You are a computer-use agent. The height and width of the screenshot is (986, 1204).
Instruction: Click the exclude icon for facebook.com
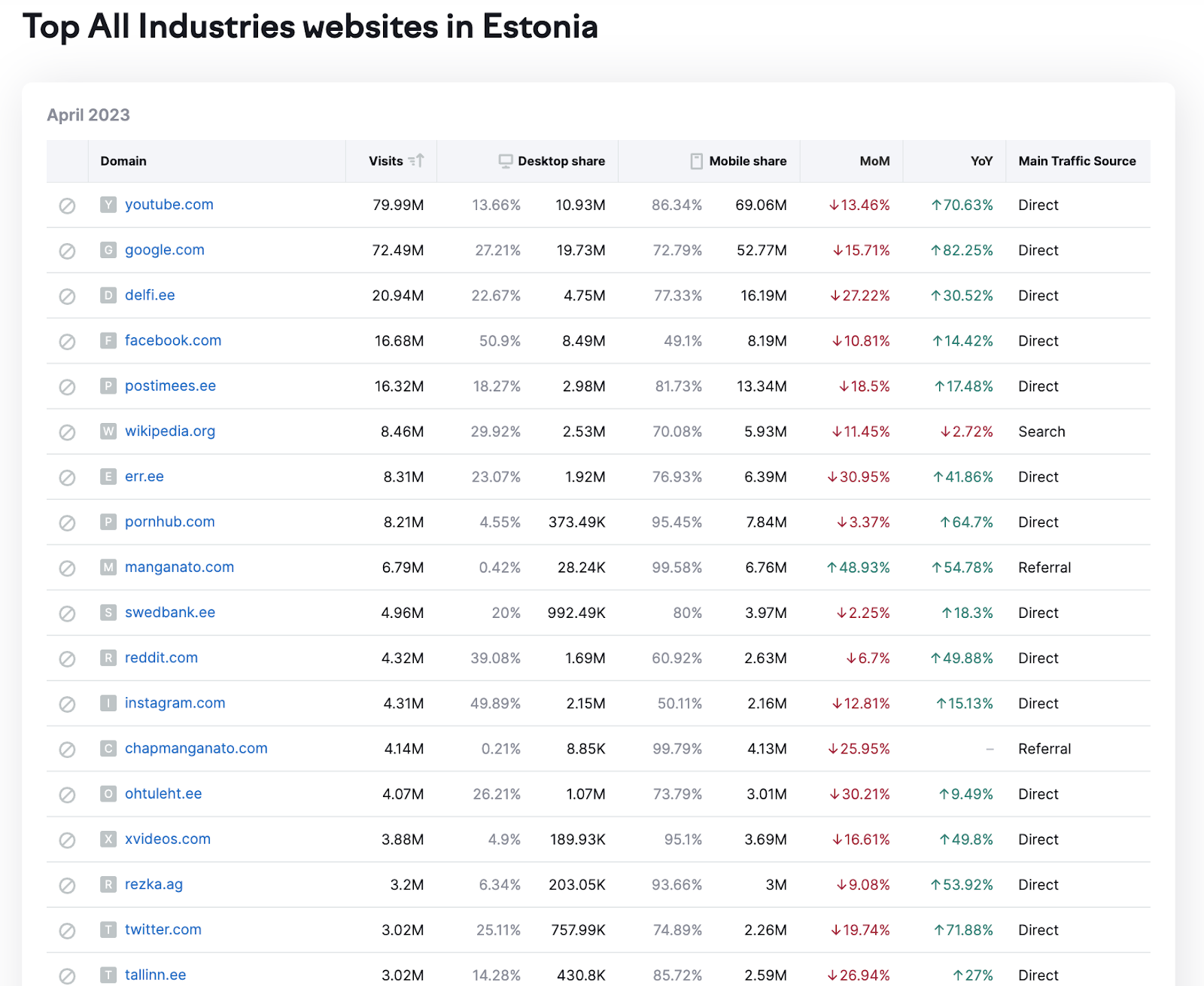67,342
